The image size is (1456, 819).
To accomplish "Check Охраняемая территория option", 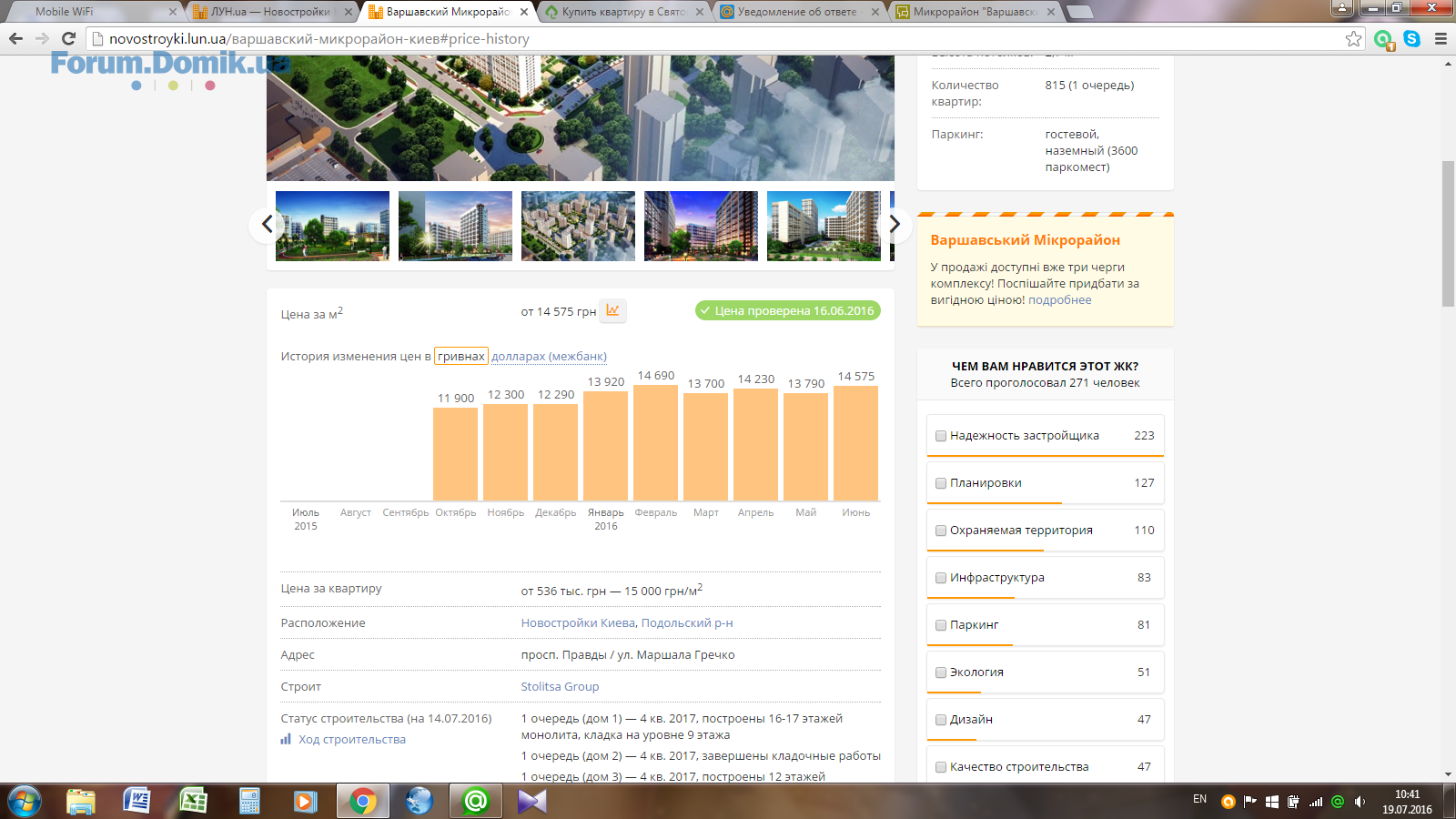I will pos(941,531).
